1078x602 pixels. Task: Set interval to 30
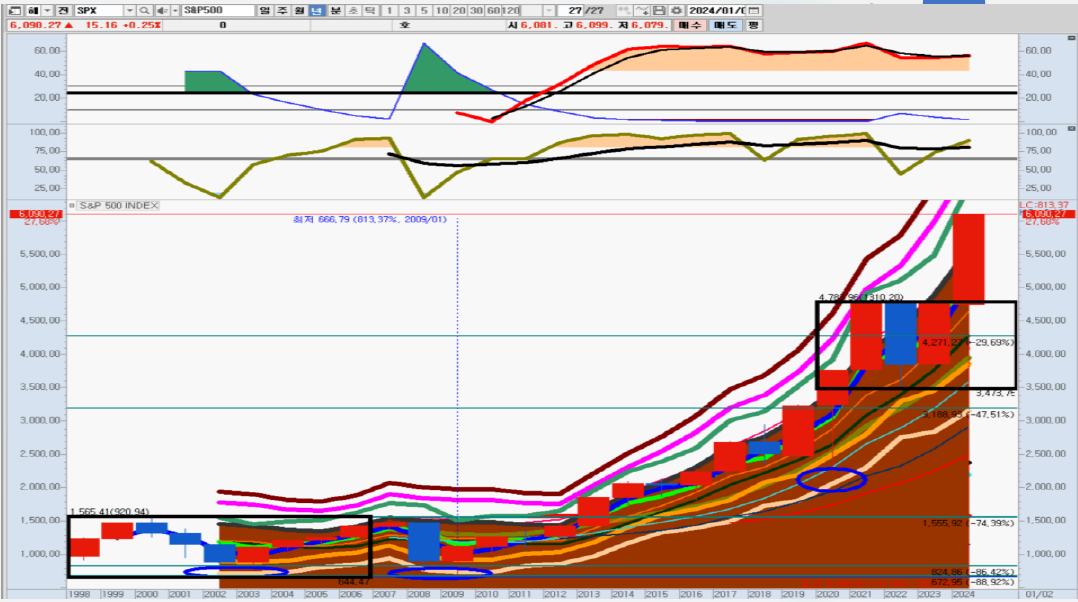[476, 11]
